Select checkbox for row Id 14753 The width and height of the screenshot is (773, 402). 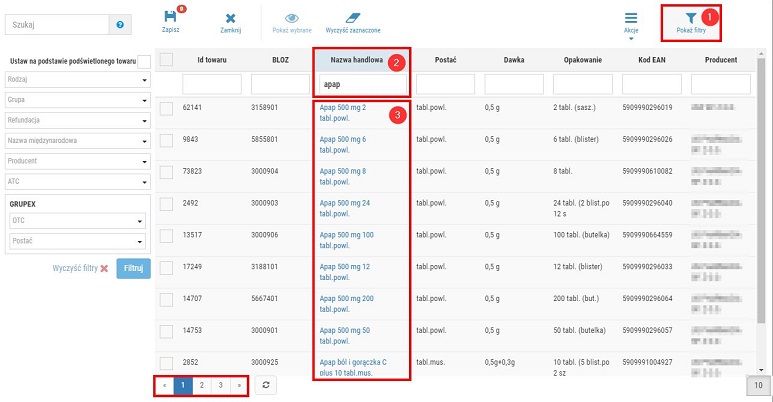166,331
